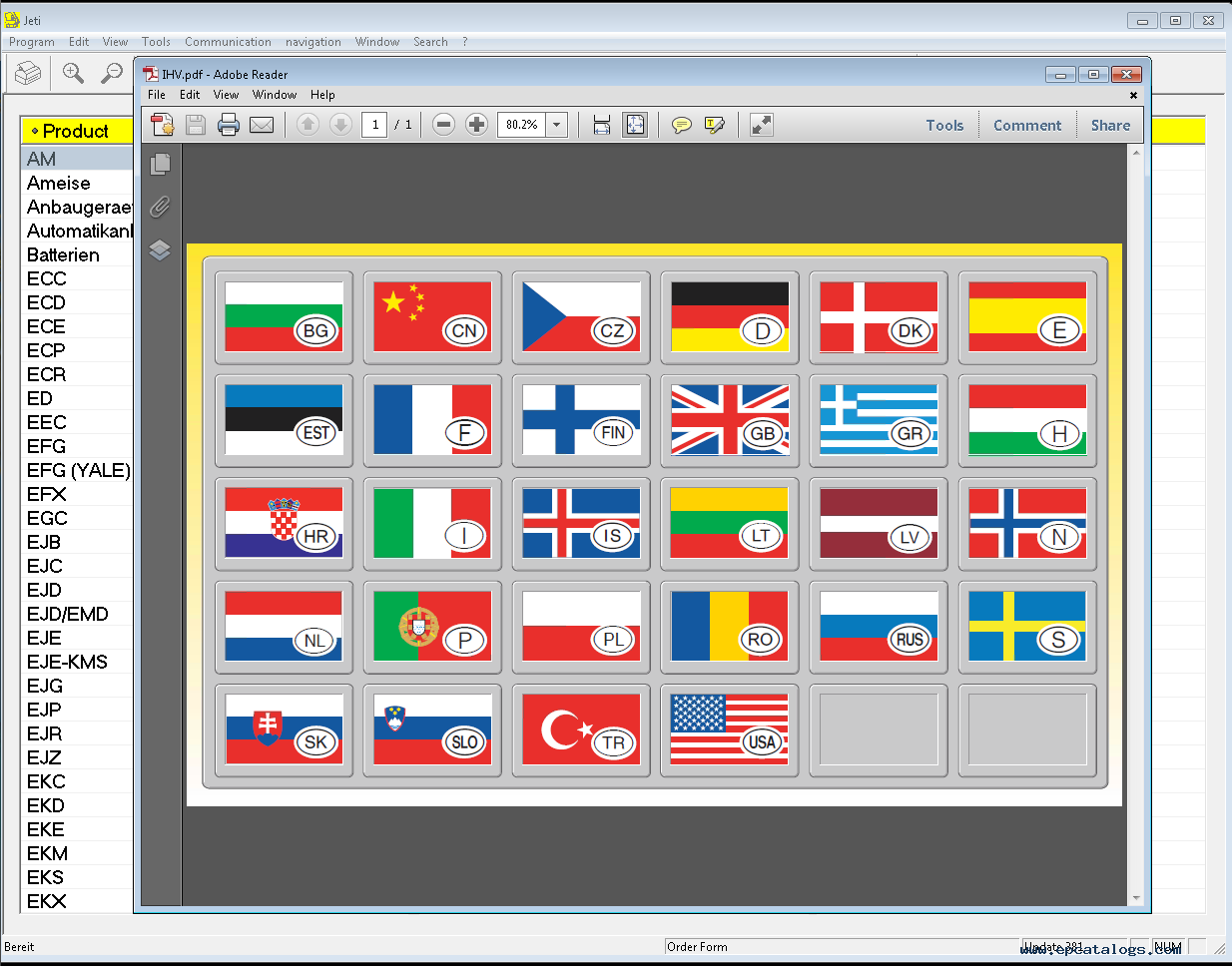This screenshot has width=1232, height=966.
Task: Zoom out with the minus button
Action: tap(444, 125)
